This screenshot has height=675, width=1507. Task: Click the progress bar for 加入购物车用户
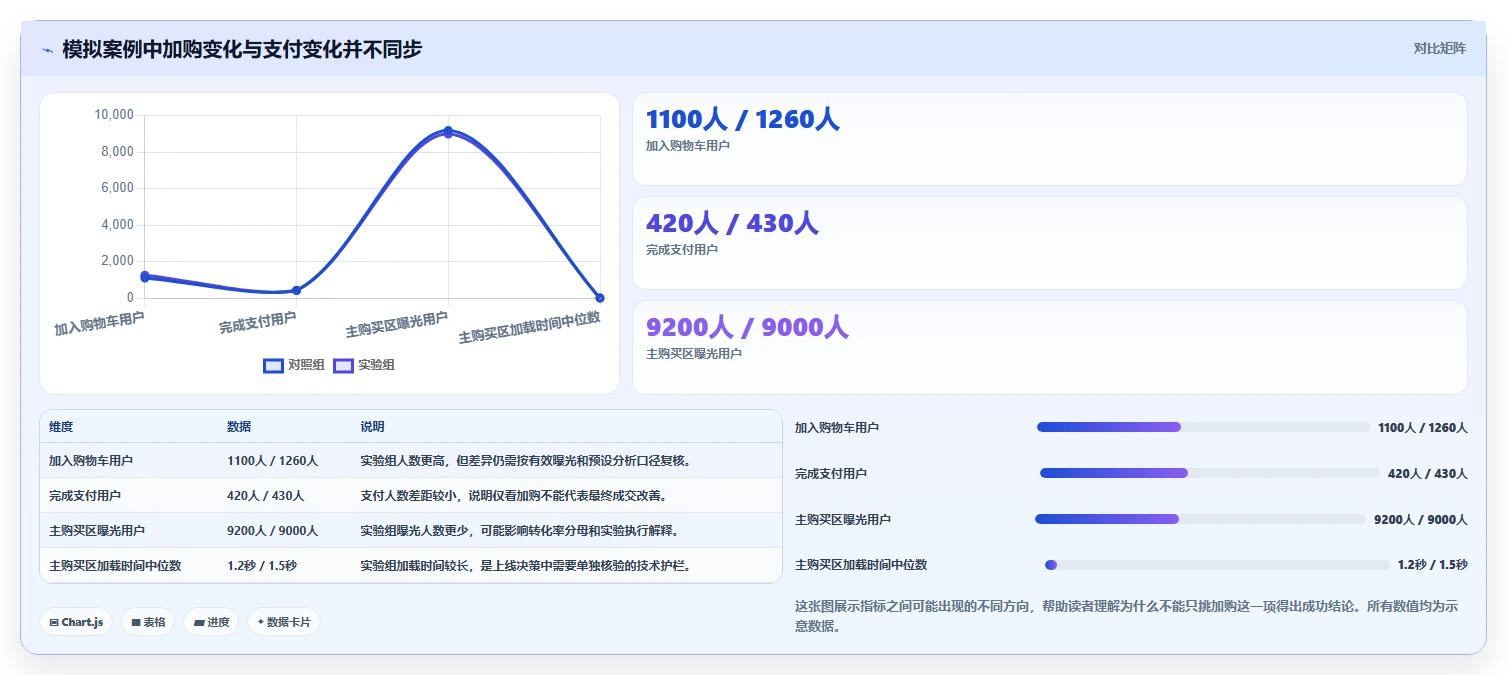click(1203, 427)
